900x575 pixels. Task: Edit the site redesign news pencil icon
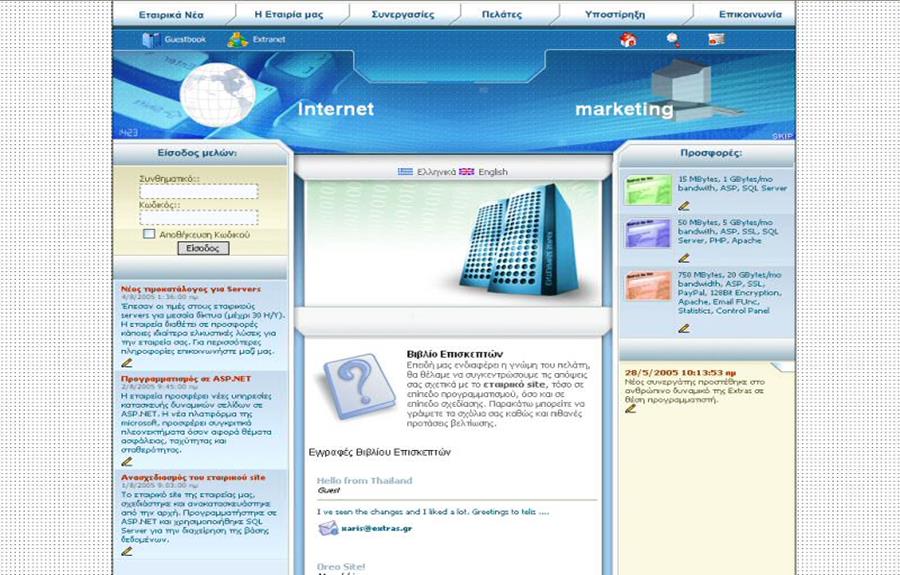pos(127,551)
